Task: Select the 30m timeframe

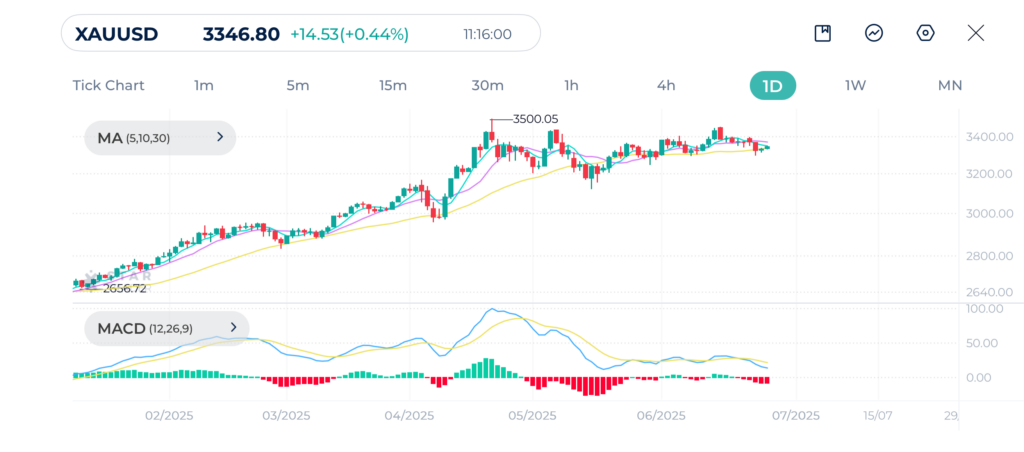Action: click(x=487, y=85)
